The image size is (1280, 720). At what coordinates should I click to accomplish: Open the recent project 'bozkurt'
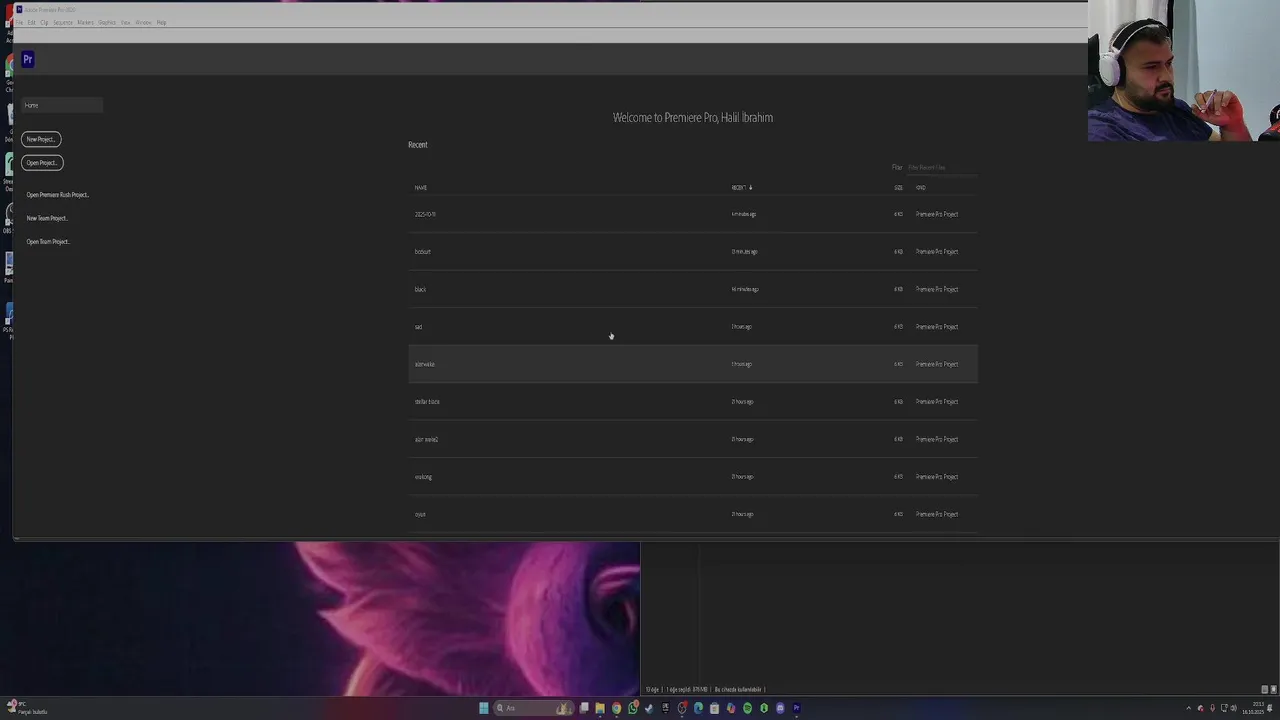[x=693, y=252]
